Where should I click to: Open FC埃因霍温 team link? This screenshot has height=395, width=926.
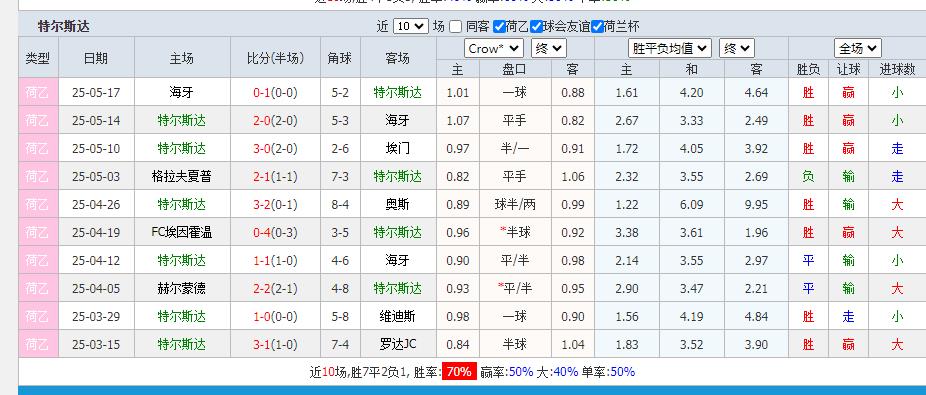click(181, 232)
